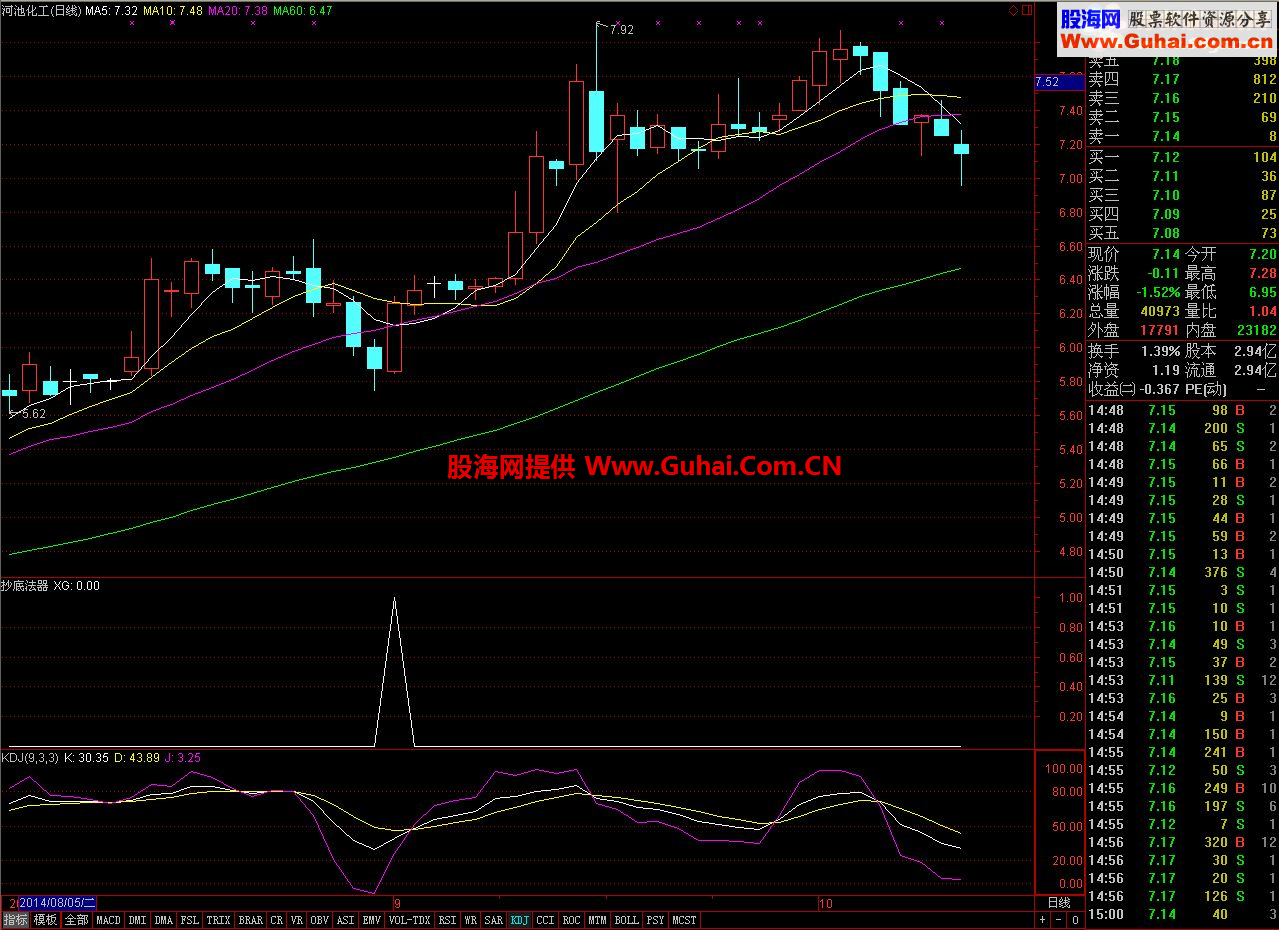This screenshot has width=1279, height=930.
Task: Click the minus zoom button
Action: point(1058,919)
